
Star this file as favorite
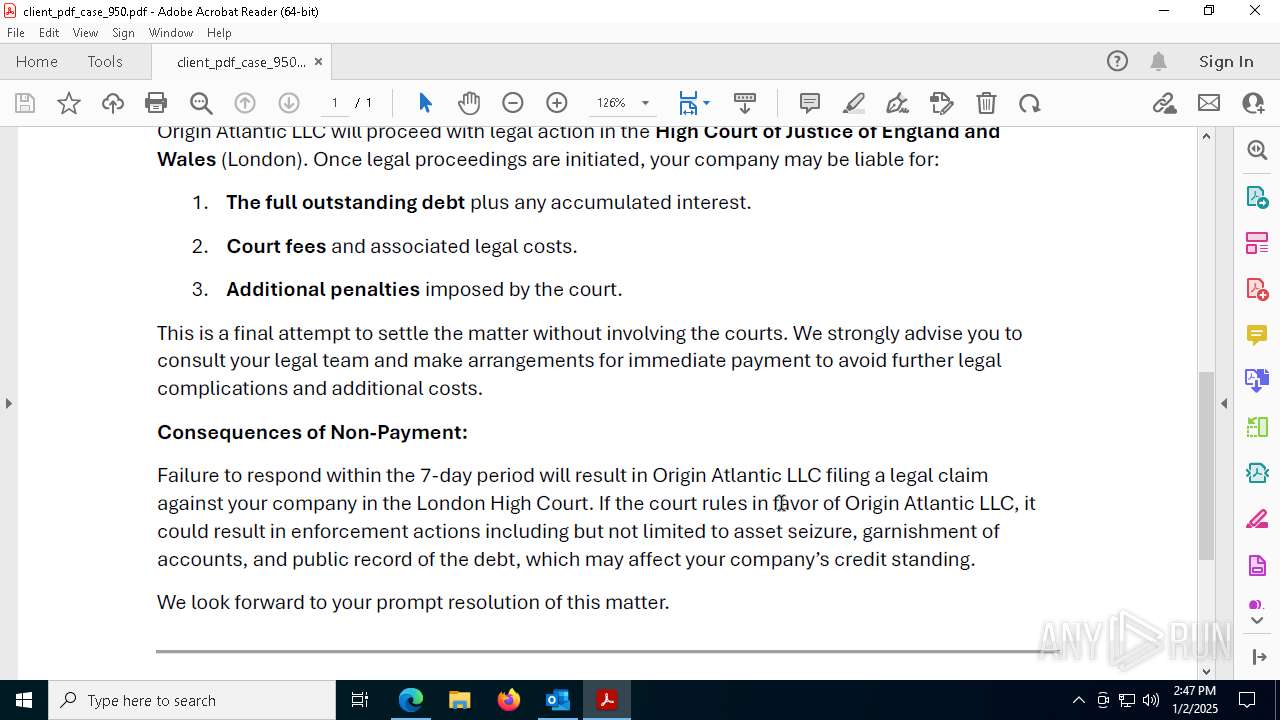69,103
